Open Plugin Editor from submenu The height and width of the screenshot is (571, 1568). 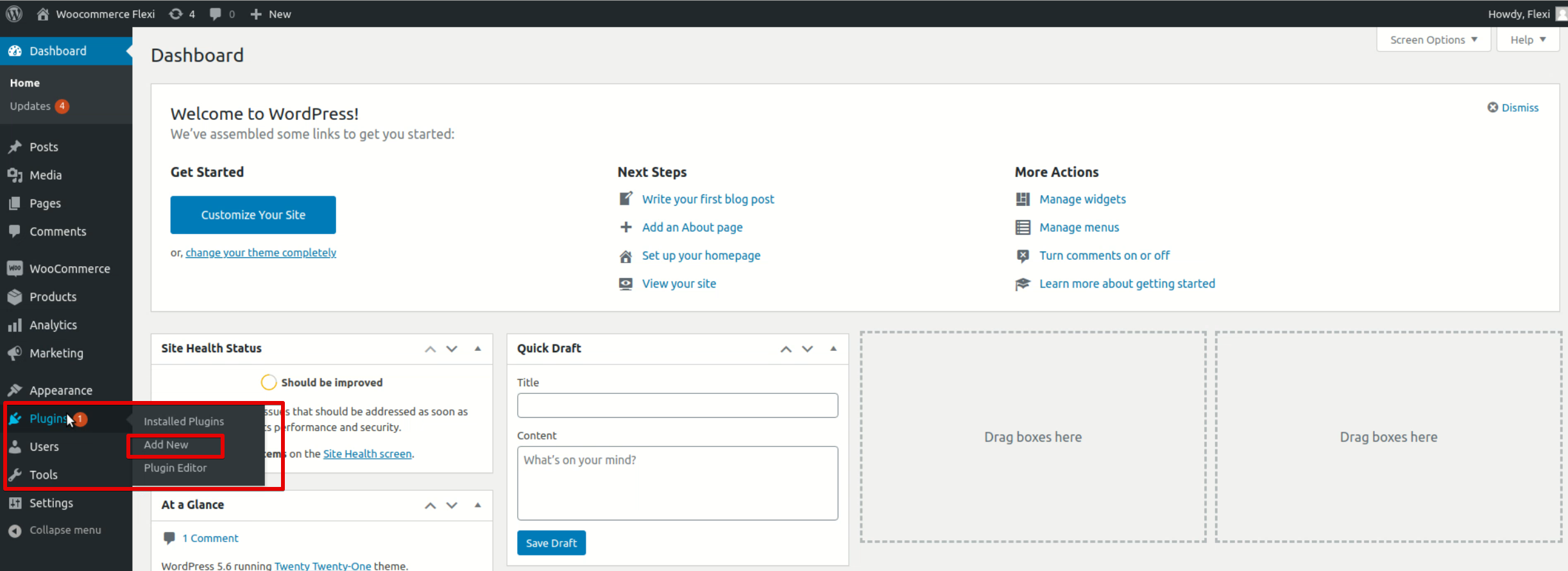point(175,468)
